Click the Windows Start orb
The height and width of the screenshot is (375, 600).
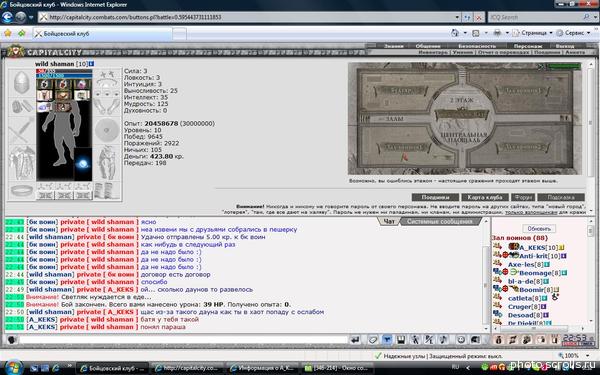coord(14,367)
